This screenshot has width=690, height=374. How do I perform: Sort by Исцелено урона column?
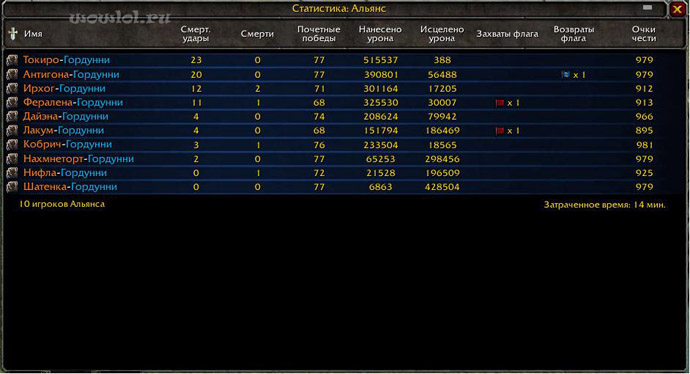[x=442, y=34]
